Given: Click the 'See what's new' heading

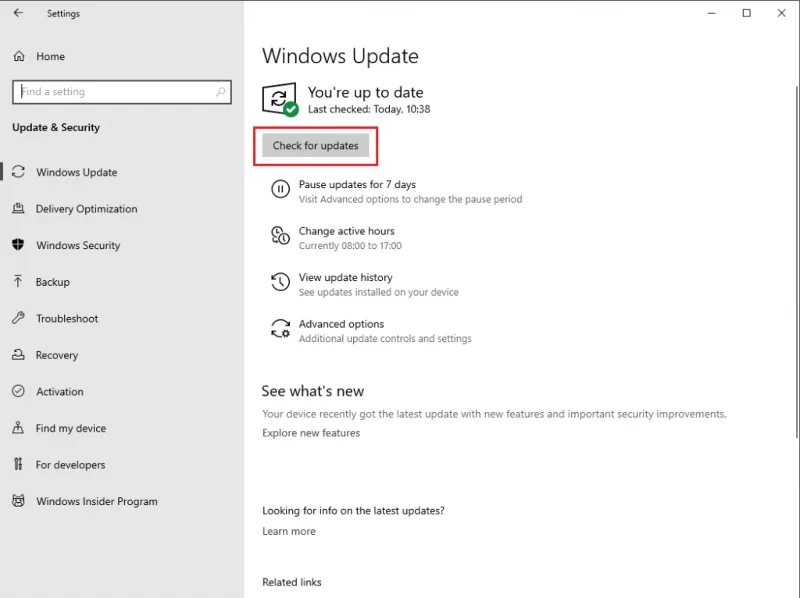Looking at the screenshot, I should click(313, 391).
